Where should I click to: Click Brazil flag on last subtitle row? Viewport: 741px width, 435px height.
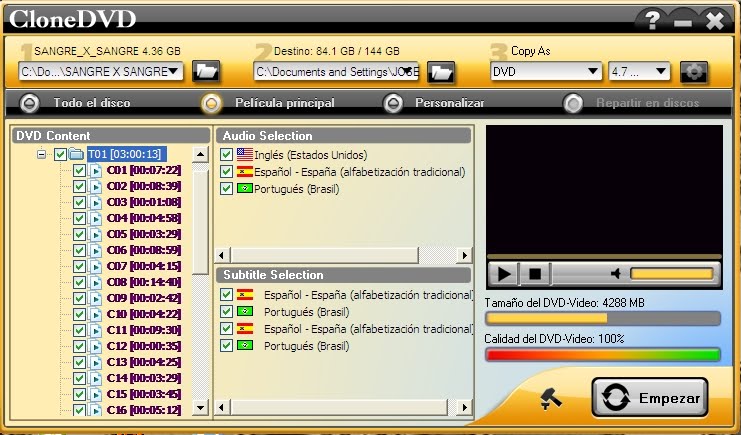245,346
